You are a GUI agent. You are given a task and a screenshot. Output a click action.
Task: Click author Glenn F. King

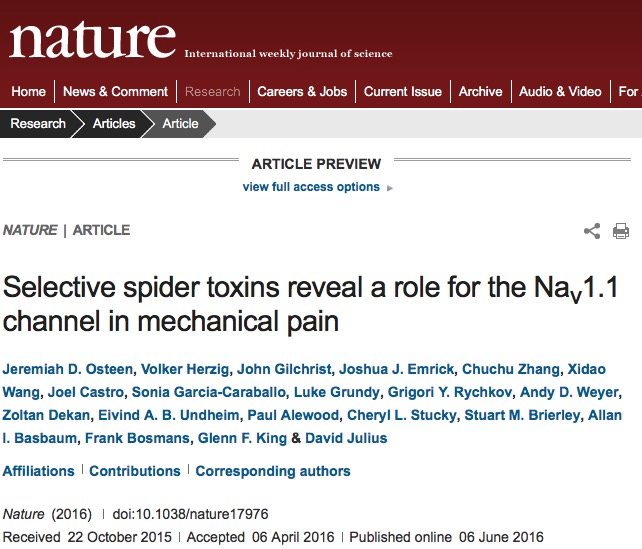point(242,438)
